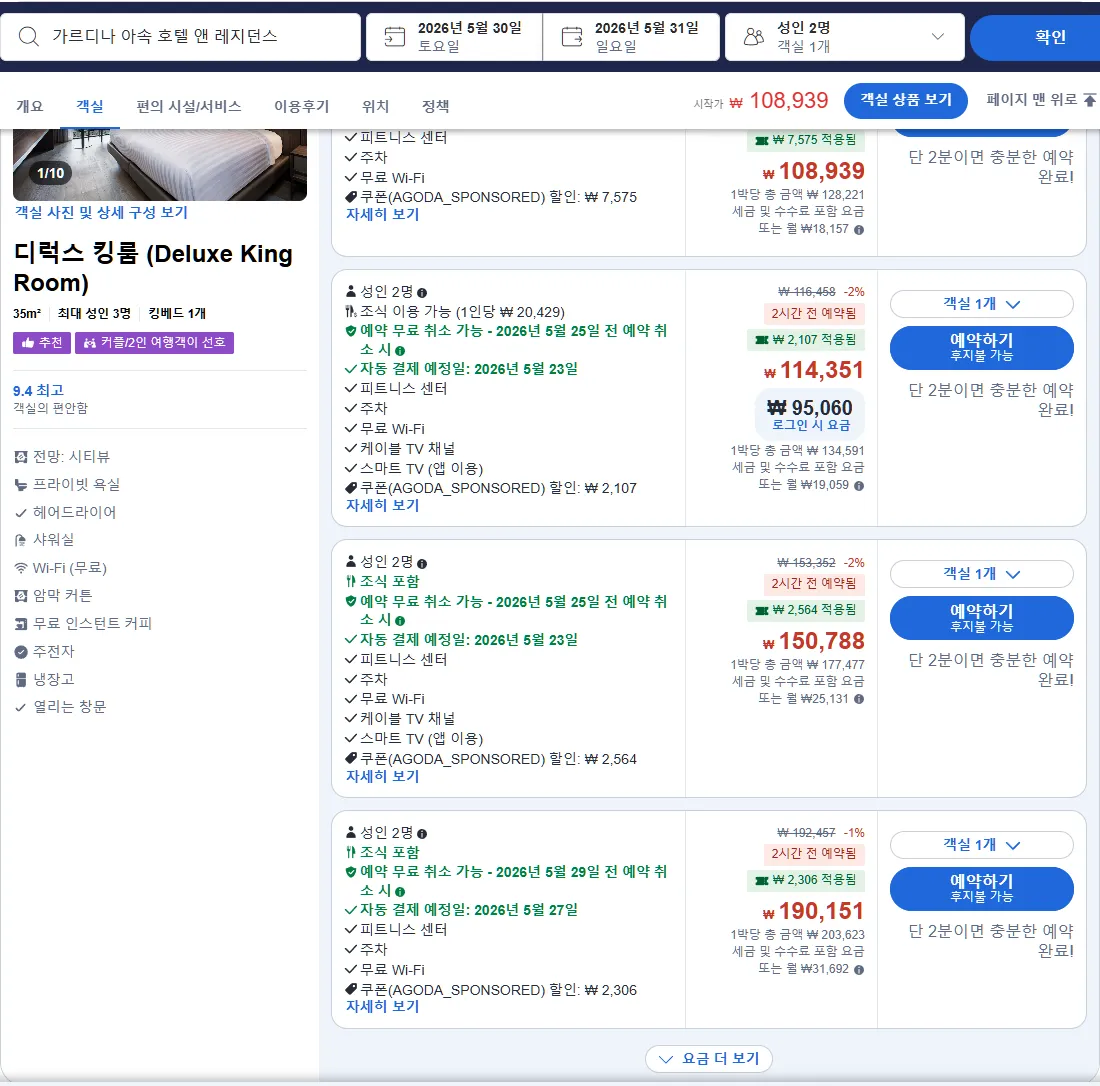
Task: Click 예약하기 for the ₩150,788 offer
Action: (x=981, y=617)
